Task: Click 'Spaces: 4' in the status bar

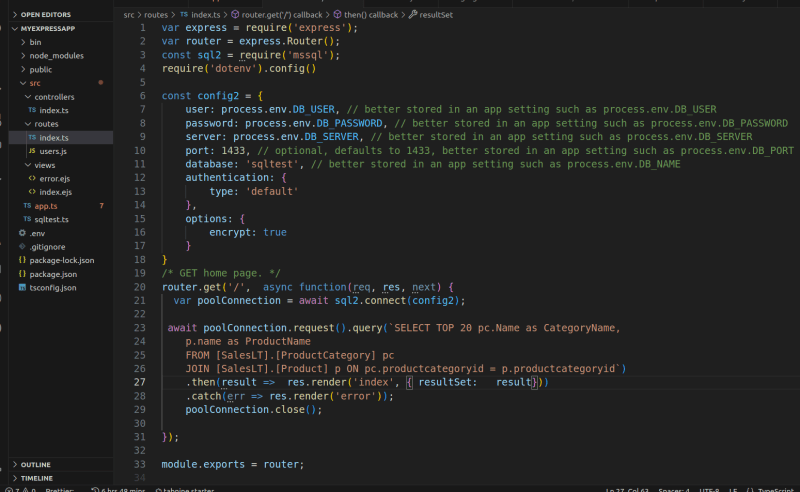Action: coord(673,490)
